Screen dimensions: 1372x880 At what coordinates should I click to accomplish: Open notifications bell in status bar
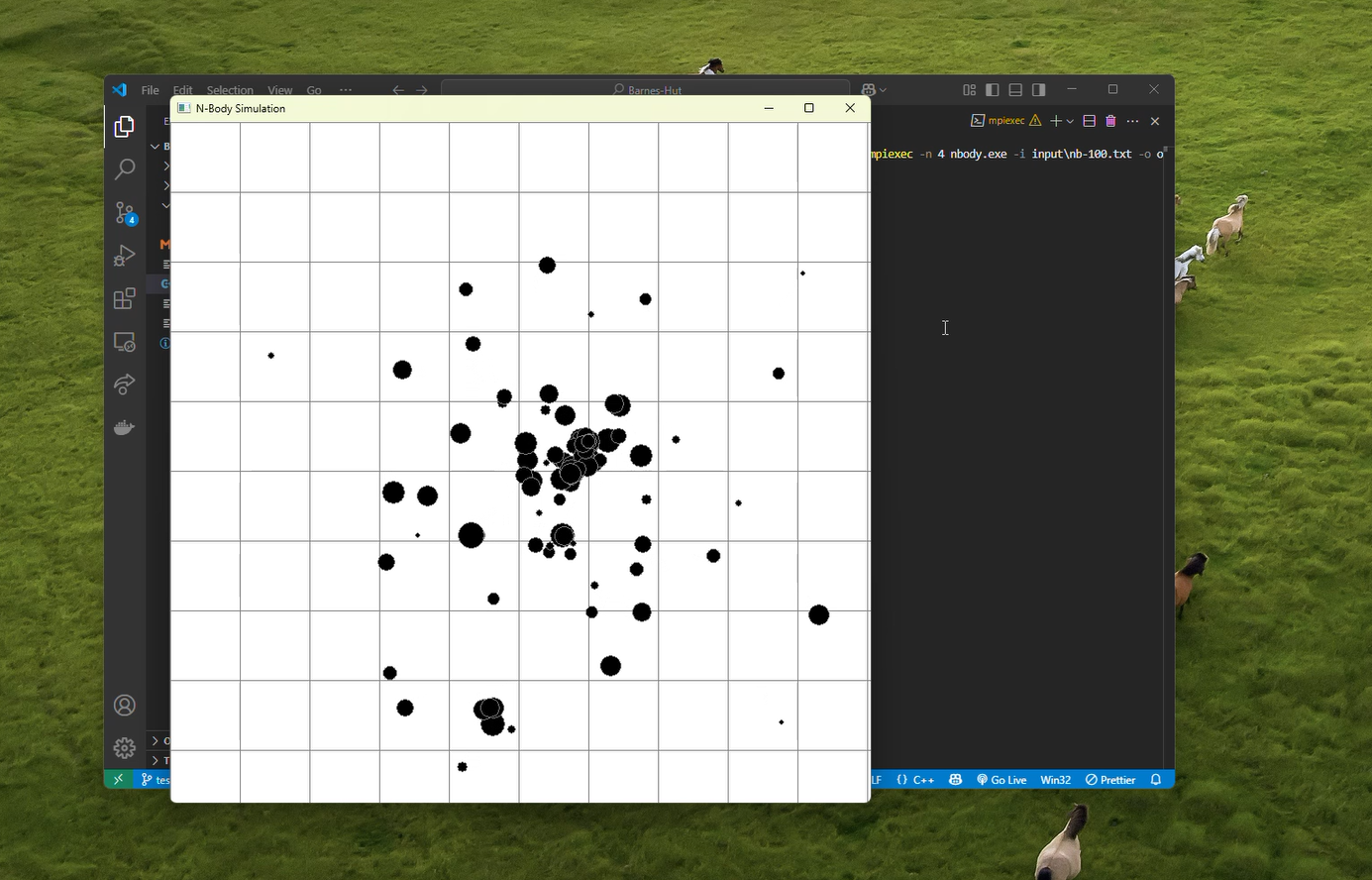(1156, 780)
